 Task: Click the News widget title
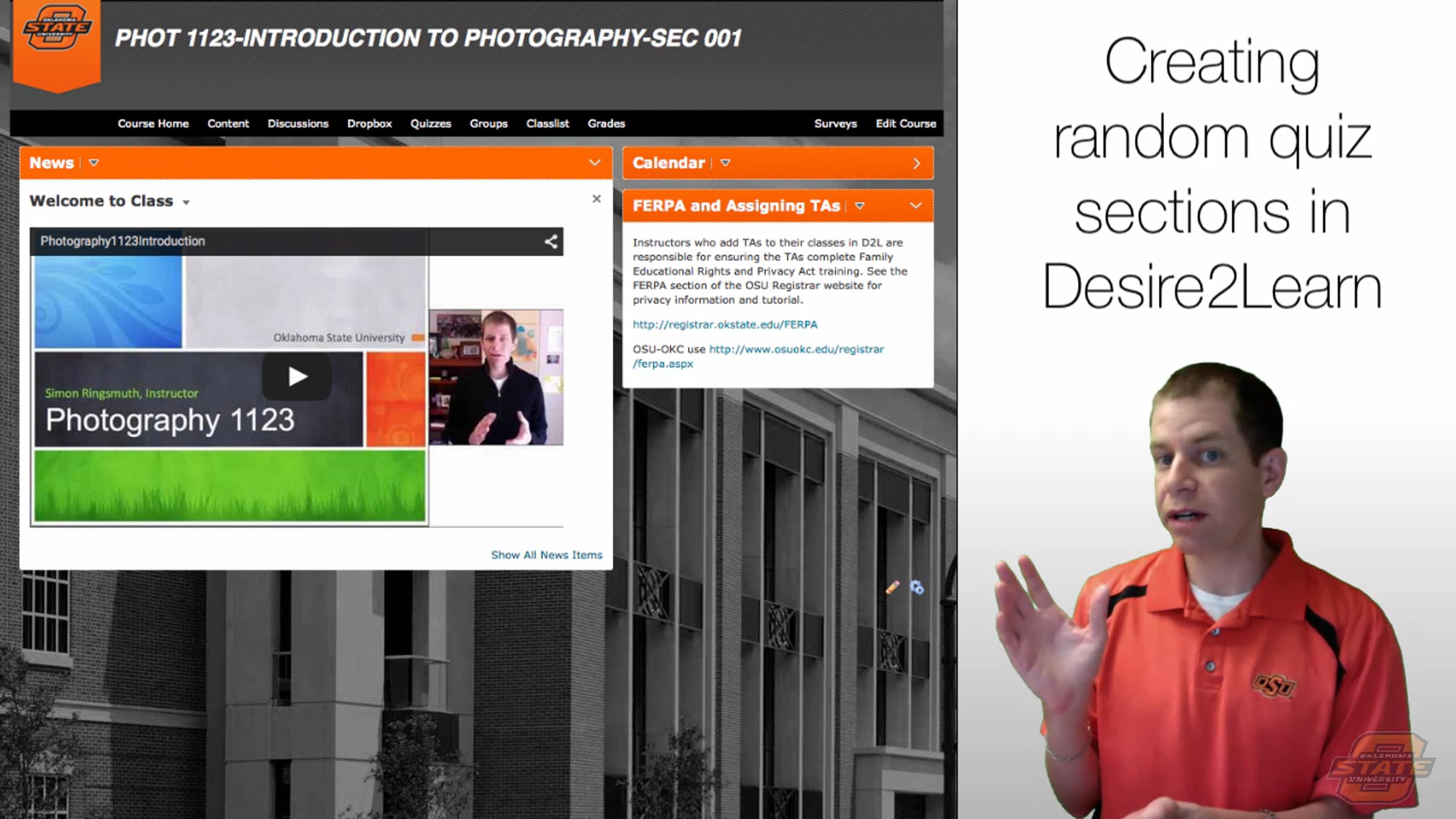click(52, 163)
